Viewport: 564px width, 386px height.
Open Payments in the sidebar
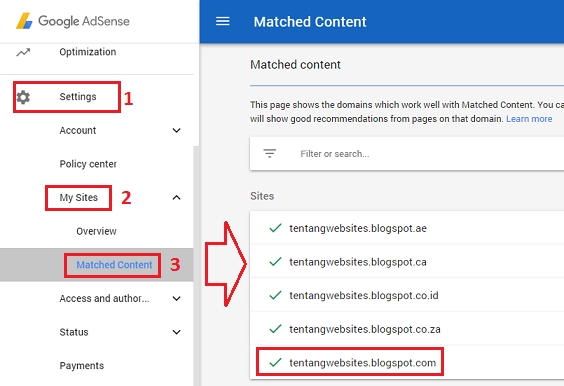82,365
